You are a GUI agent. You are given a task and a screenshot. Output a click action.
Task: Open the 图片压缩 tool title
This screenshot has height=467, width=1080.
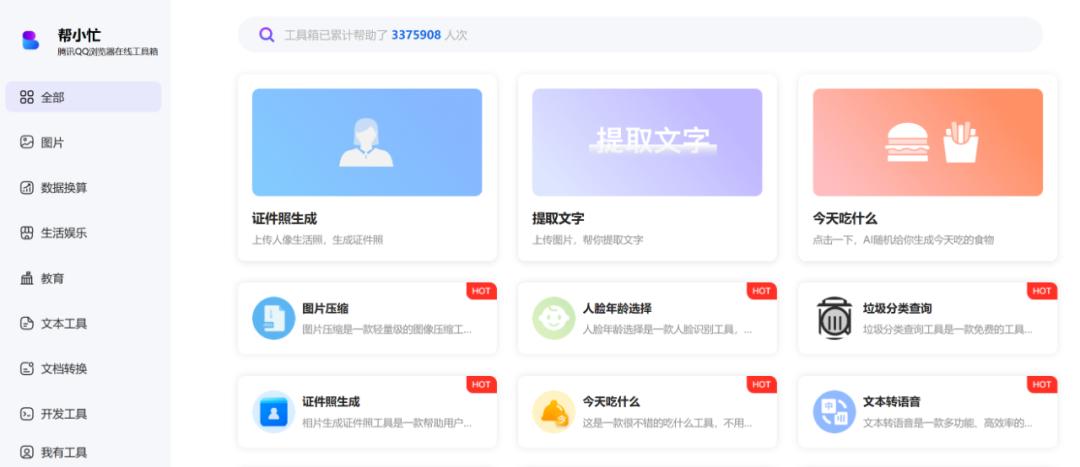point(325,308)
